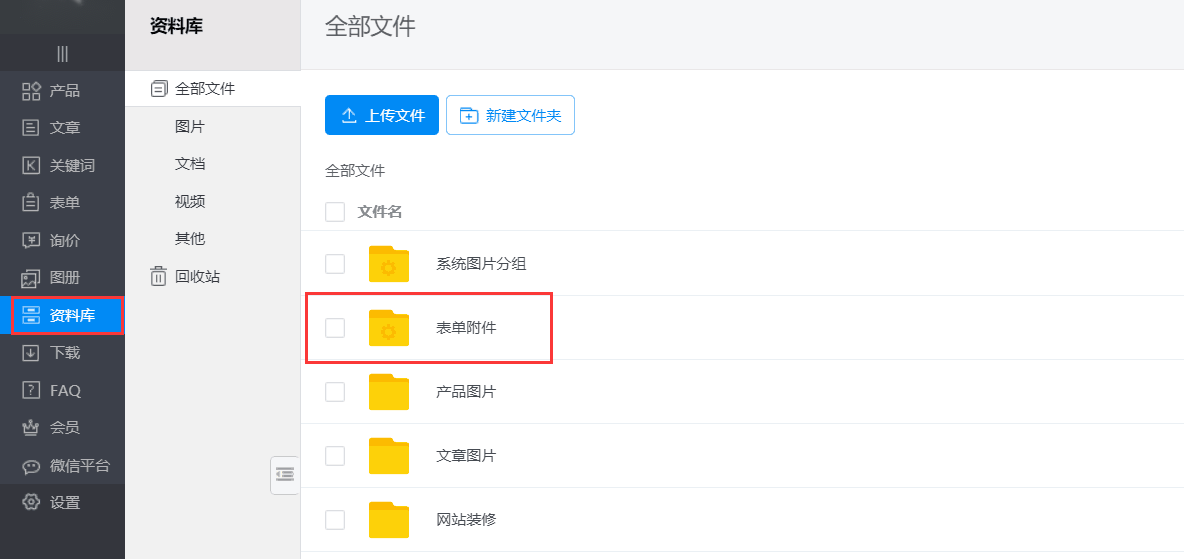
Task: Click the 询价 inquiry icon
Action: (x=31, y=241)
